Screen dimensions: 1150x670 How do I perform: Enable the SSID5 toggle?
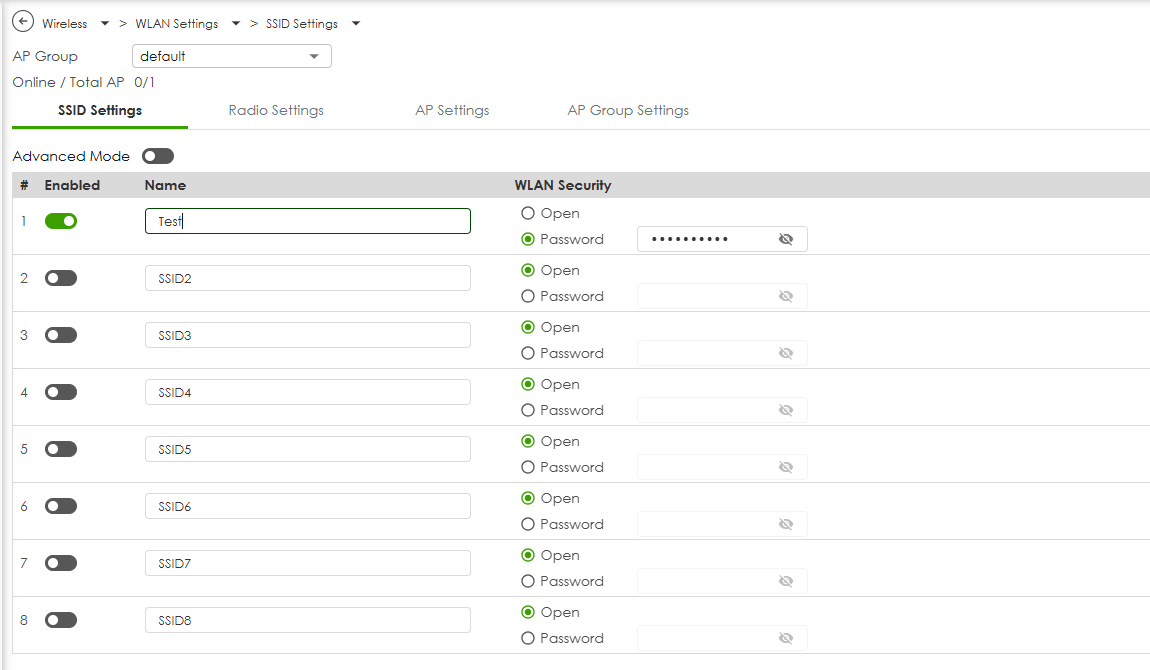[x=61, y=449]
